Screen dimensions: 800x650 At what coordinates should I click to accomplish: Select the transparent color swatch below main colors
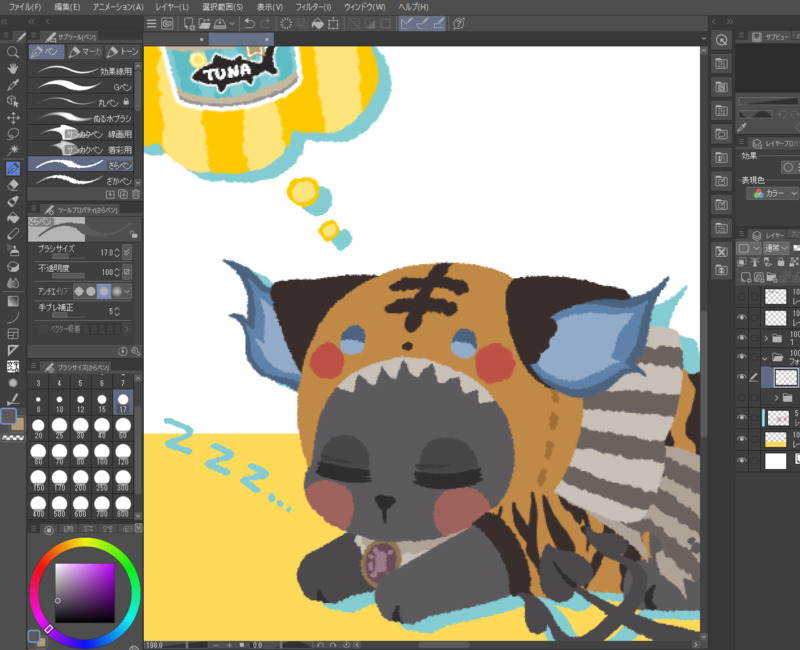pos(13,438)
